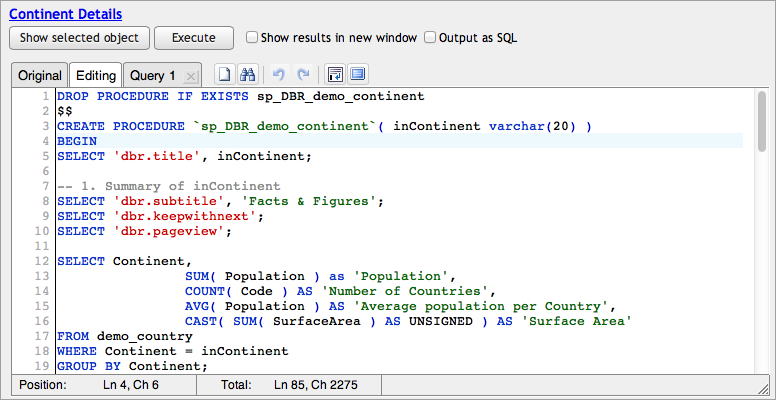Open the Continent Details link
The height and width of the screenshot is (400, 776).
(66, 14)
